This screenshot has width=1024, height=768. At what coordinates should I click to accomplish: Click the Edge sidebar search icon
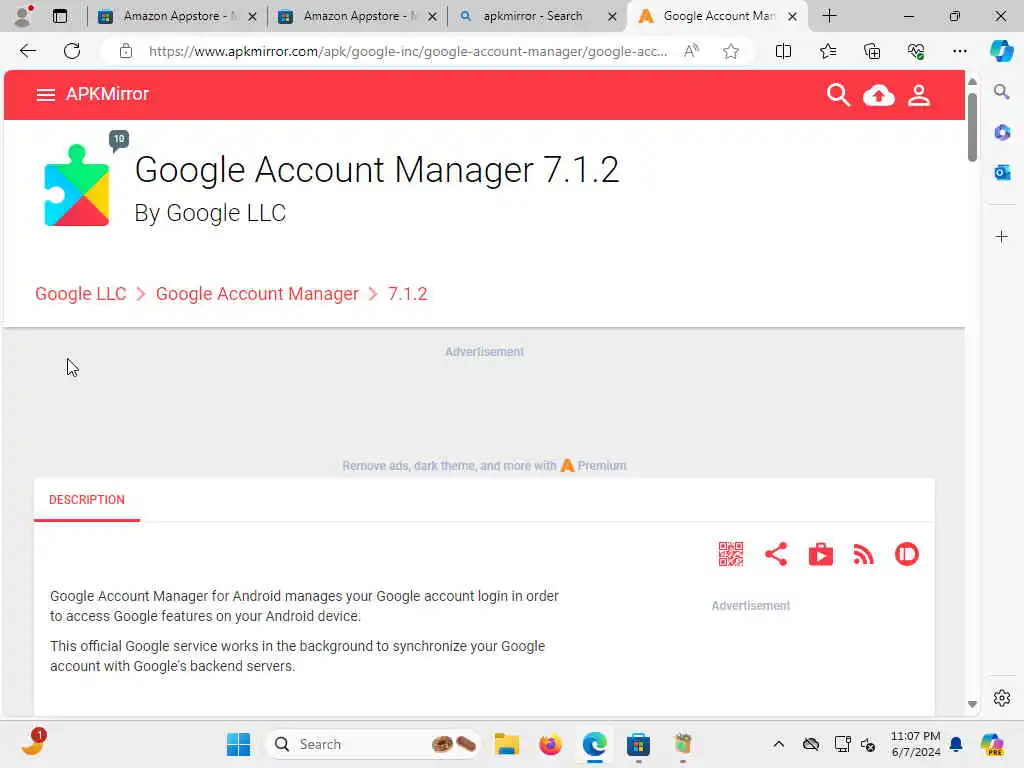coord(1001,92)
